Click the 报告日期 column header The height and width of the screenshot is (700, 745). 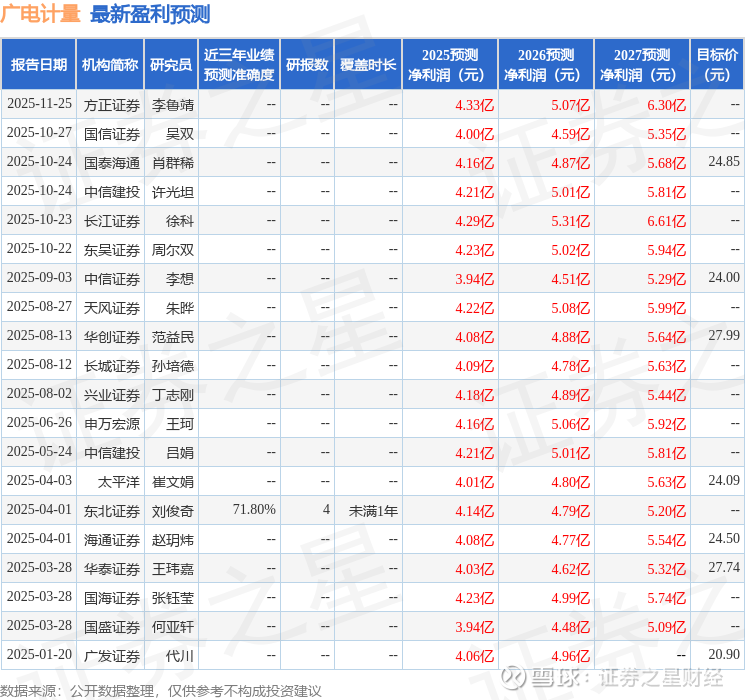(38, 65)
